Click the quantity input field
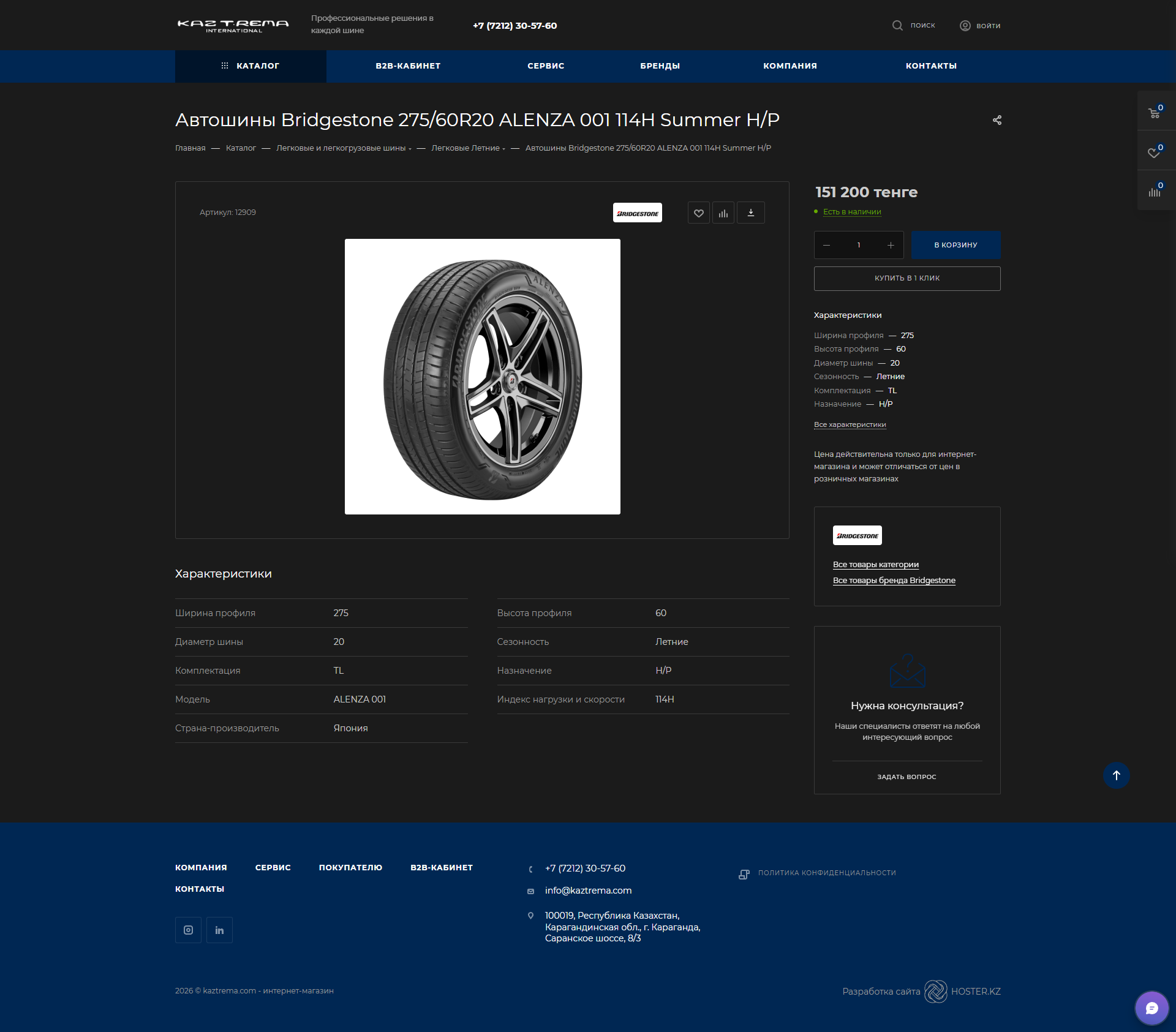The image size is (1176, 1032). (x=859, y=245)
